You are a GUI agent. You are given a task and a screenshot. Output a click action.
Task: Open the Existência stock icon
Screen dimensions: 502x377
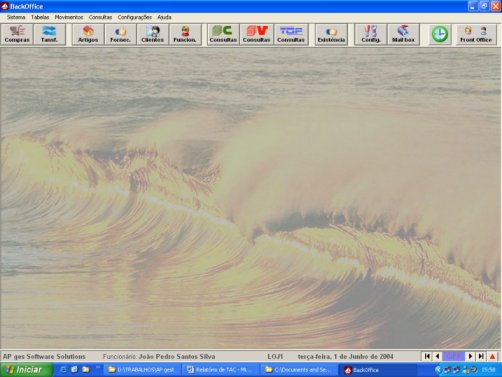[x=331, y=34]
